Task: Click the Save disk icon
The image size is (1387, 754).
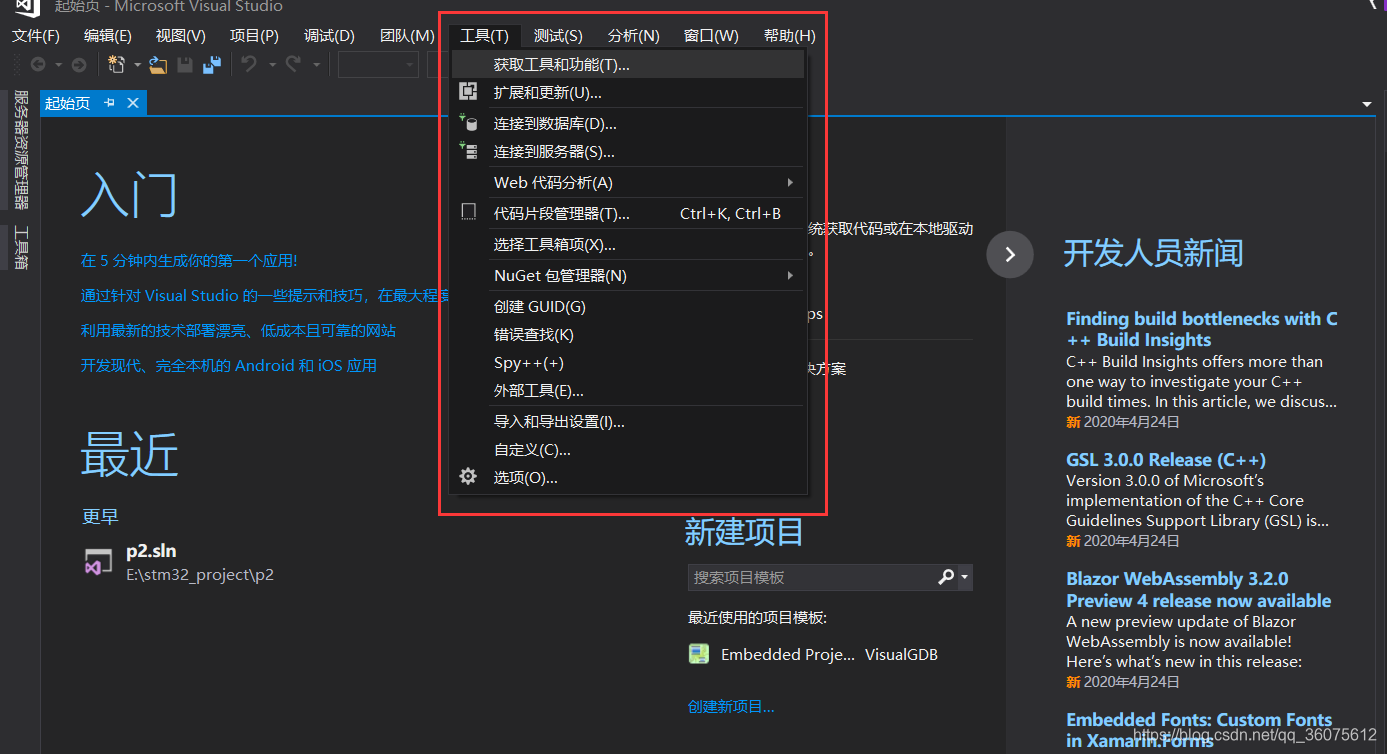Action: (185, 65)
